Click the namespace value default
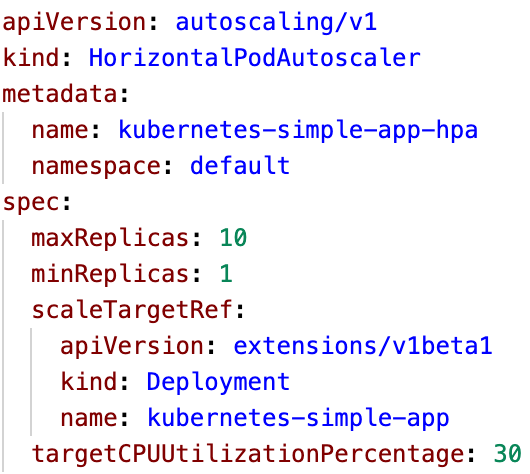The width and height of the screenshot is (530, 474). click(240, 165)
